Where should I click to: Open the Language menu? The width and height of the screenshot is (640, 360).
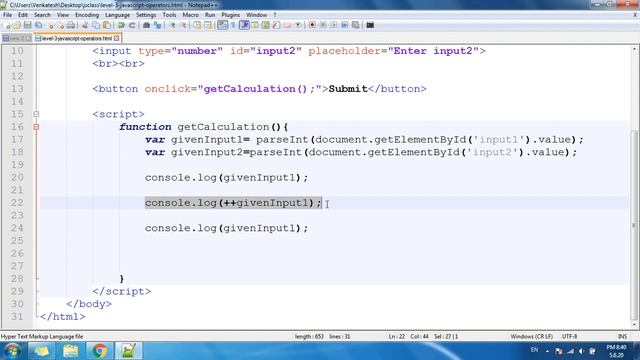click(x=117, y=15)
